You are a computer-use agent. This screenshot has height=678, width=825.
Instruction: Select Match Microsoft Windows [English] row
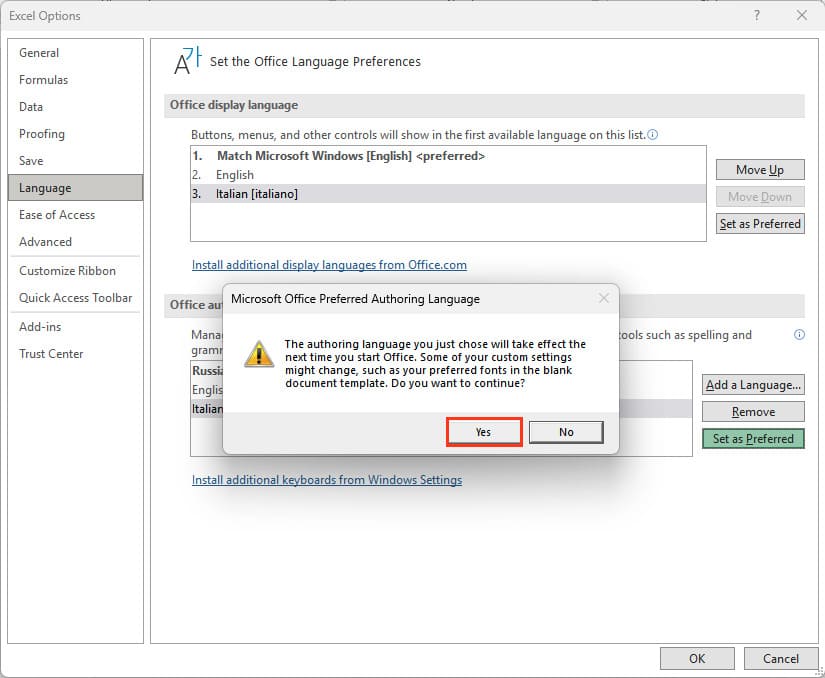coord(448,156)
